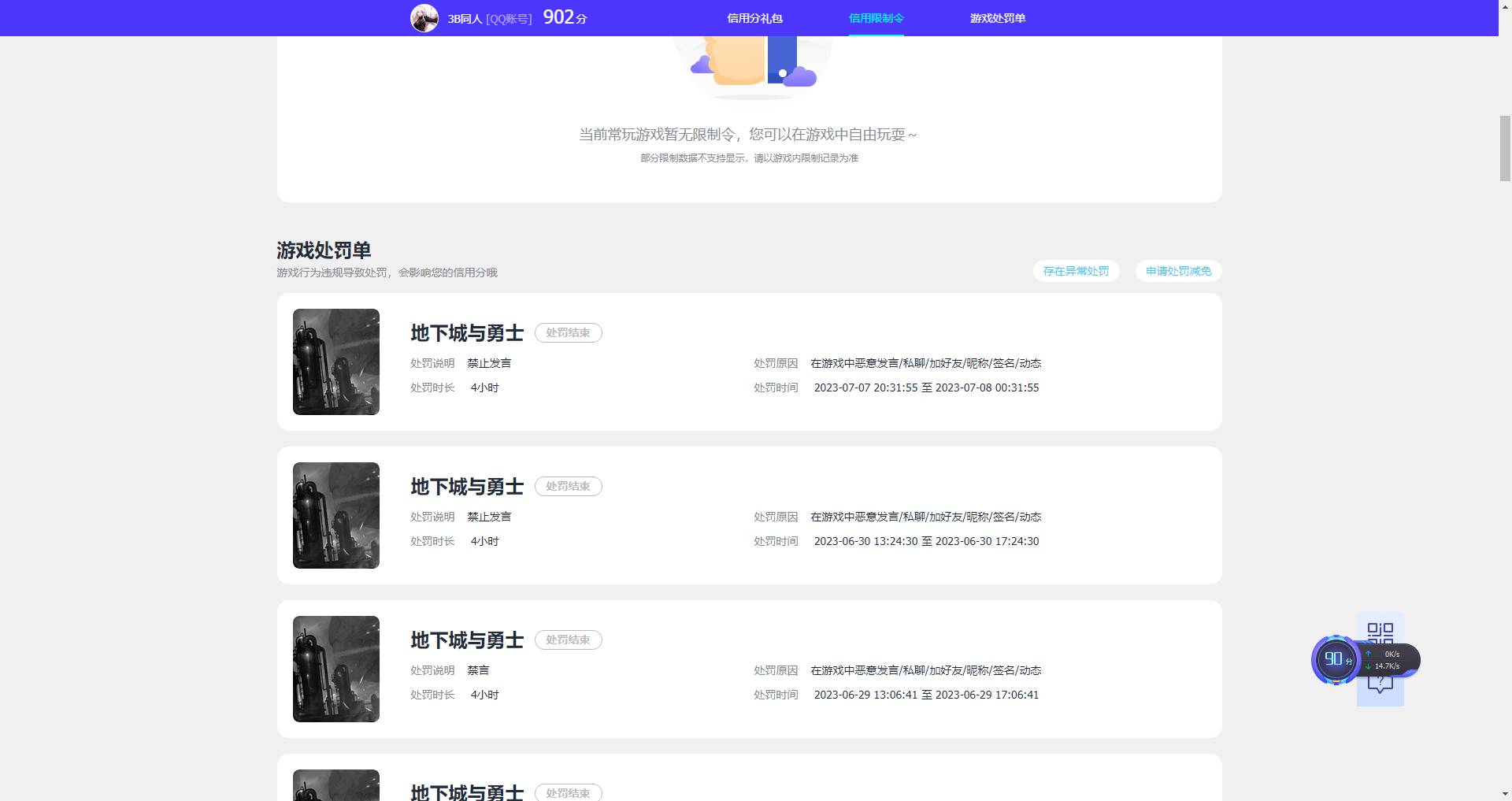This screenshot has width=1512, height=801.
Task: Switch to the 信用分礼包 tab
Action: tap(754, 17)
